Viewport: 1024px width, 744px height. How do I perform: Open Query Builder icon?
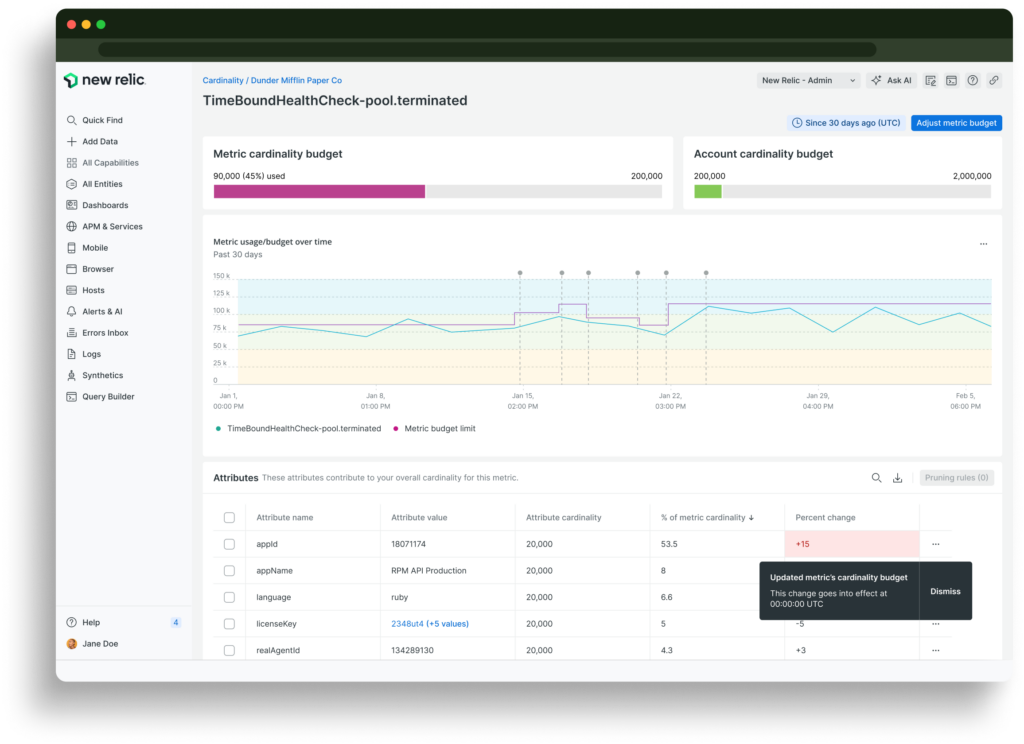pos(71,396)
